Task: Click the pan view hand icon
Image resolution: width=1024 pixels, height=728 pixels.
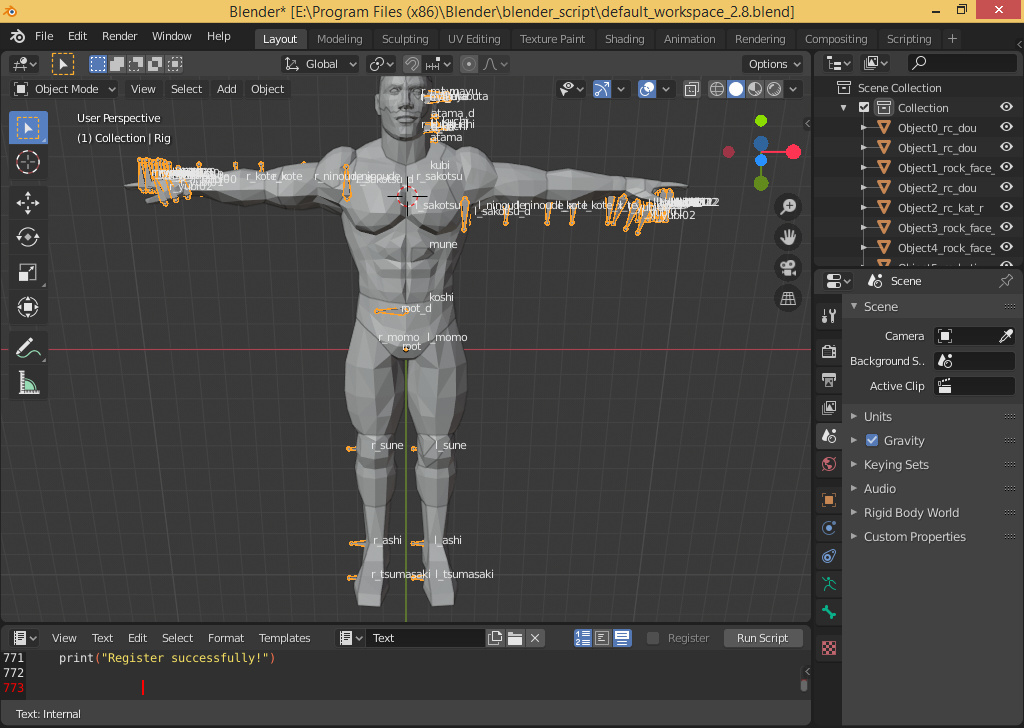Action: (x=788, y=237)
